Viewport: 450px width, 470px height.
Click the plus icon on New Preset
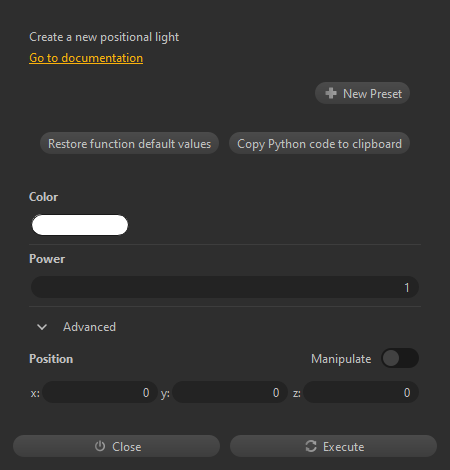(x=331, y=93)
